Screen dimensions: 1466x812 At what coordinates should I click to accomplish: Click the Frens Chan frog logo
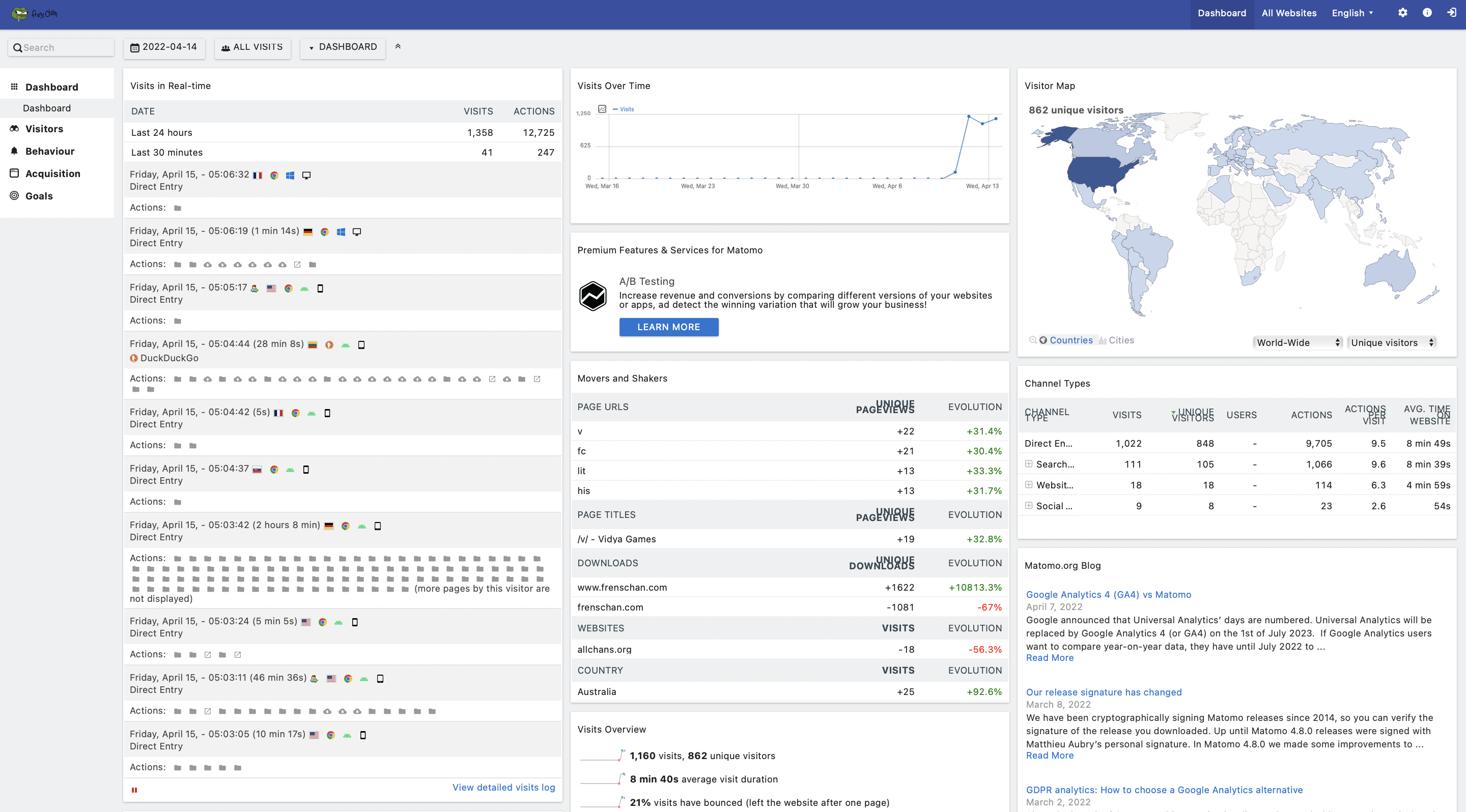(34, 13)
